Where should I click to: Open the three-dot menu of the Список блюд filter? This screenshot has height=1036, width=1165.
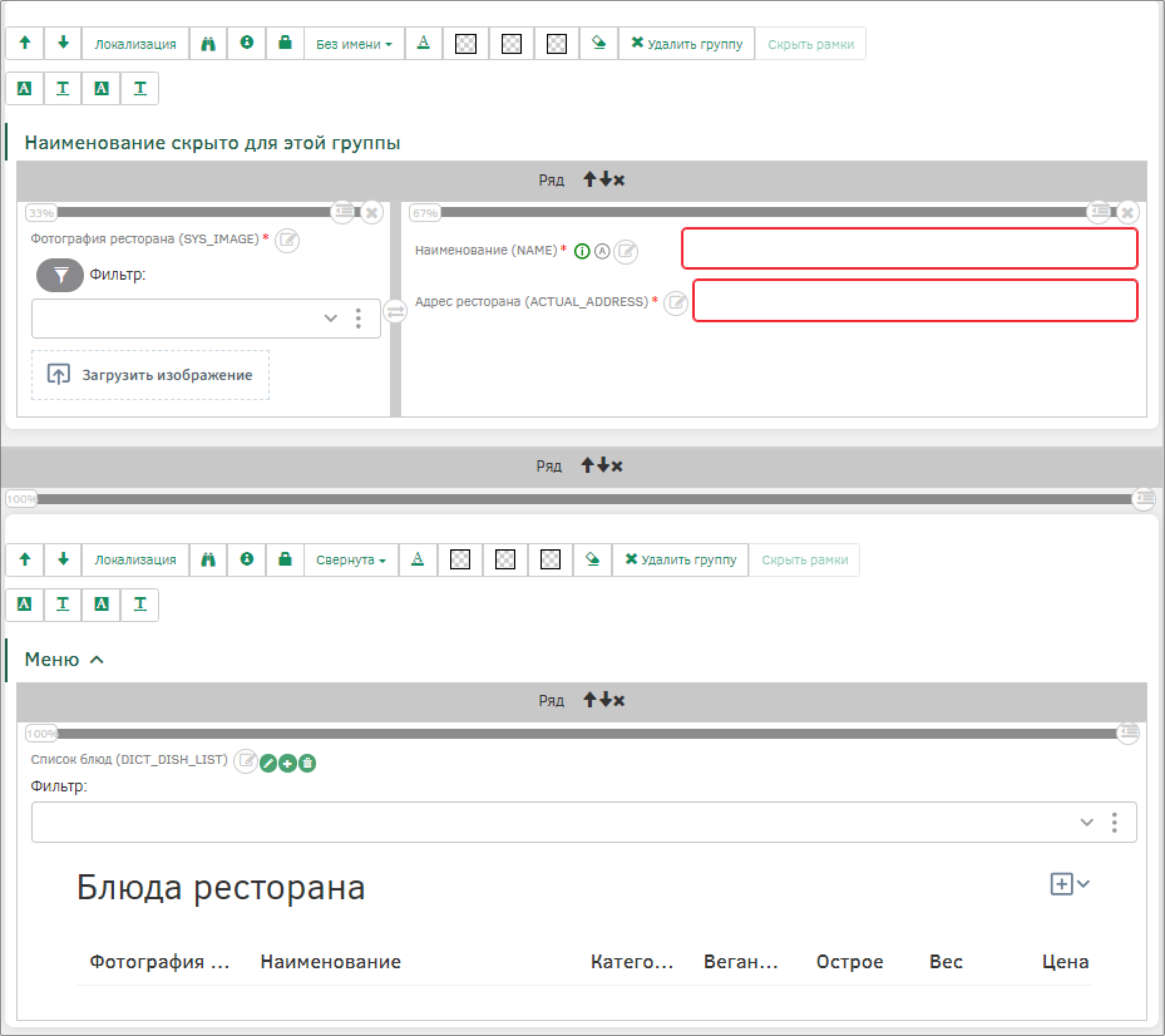1114,822
